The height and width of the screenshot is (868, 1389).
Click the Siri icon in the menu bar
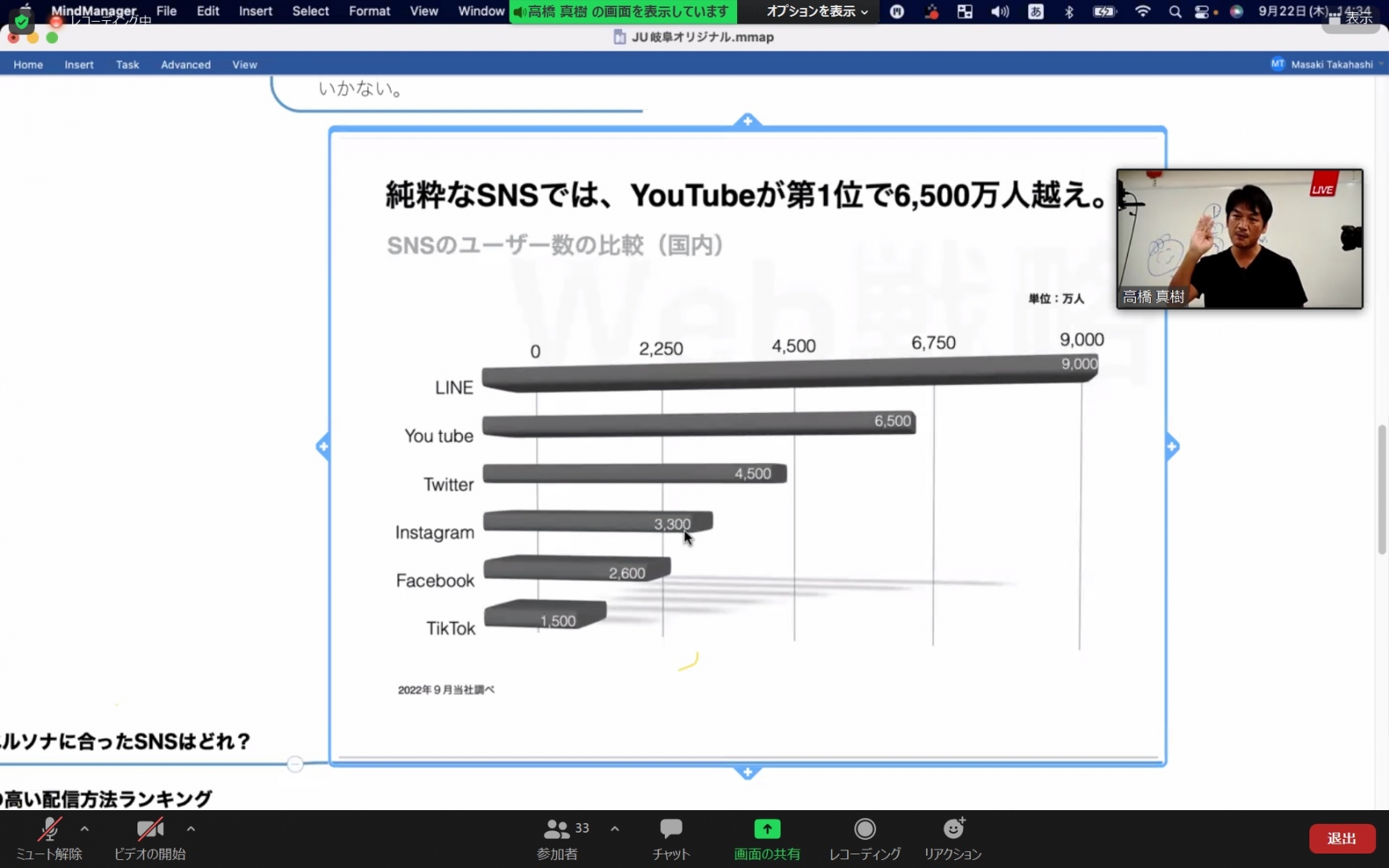point(1236,11)
